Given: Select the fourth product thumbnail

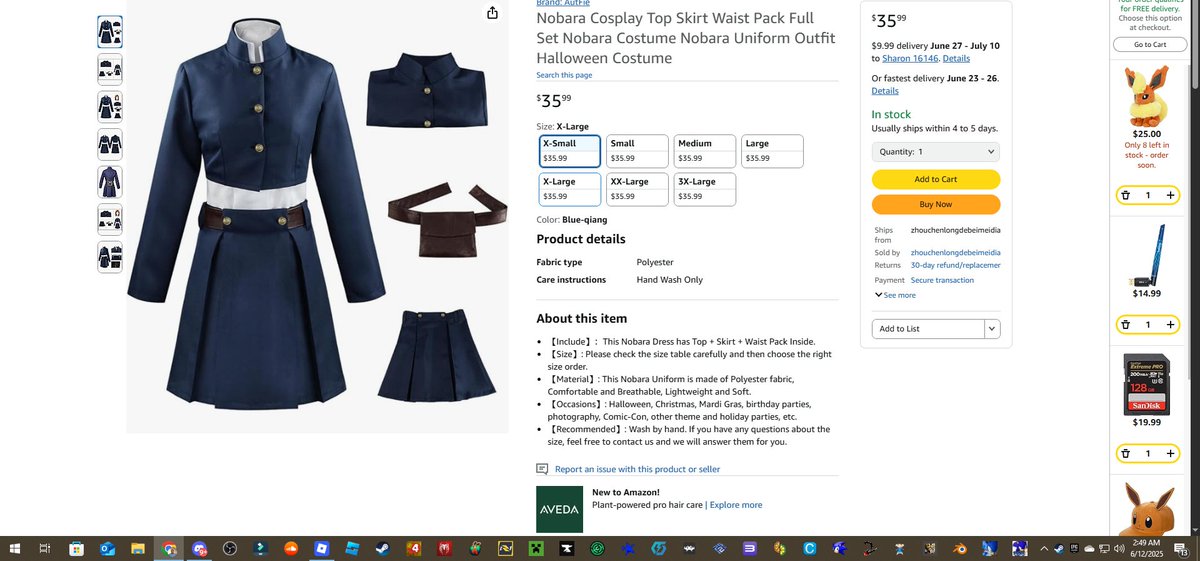Looking at the screenshot, I should coord(110,144).
